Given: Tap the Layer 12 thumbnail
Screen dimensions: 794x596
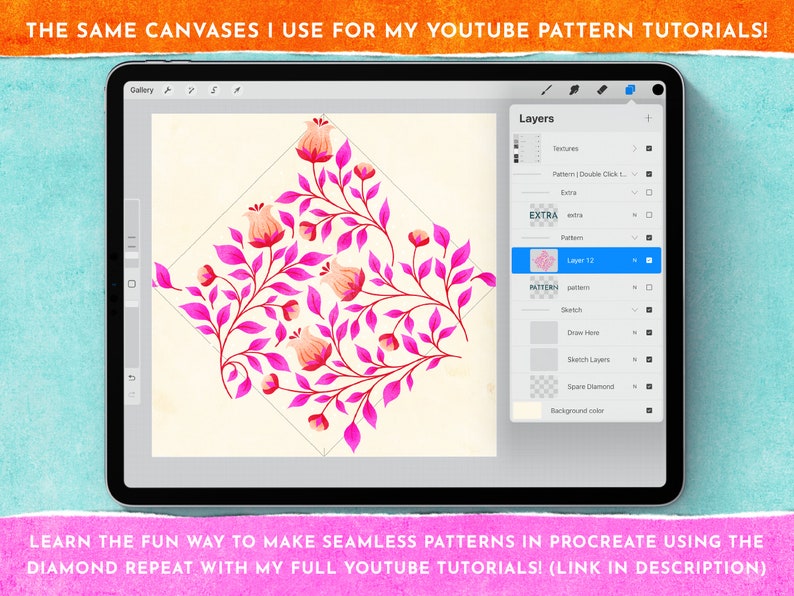Looking at the screenshot, I should (544, 260).
